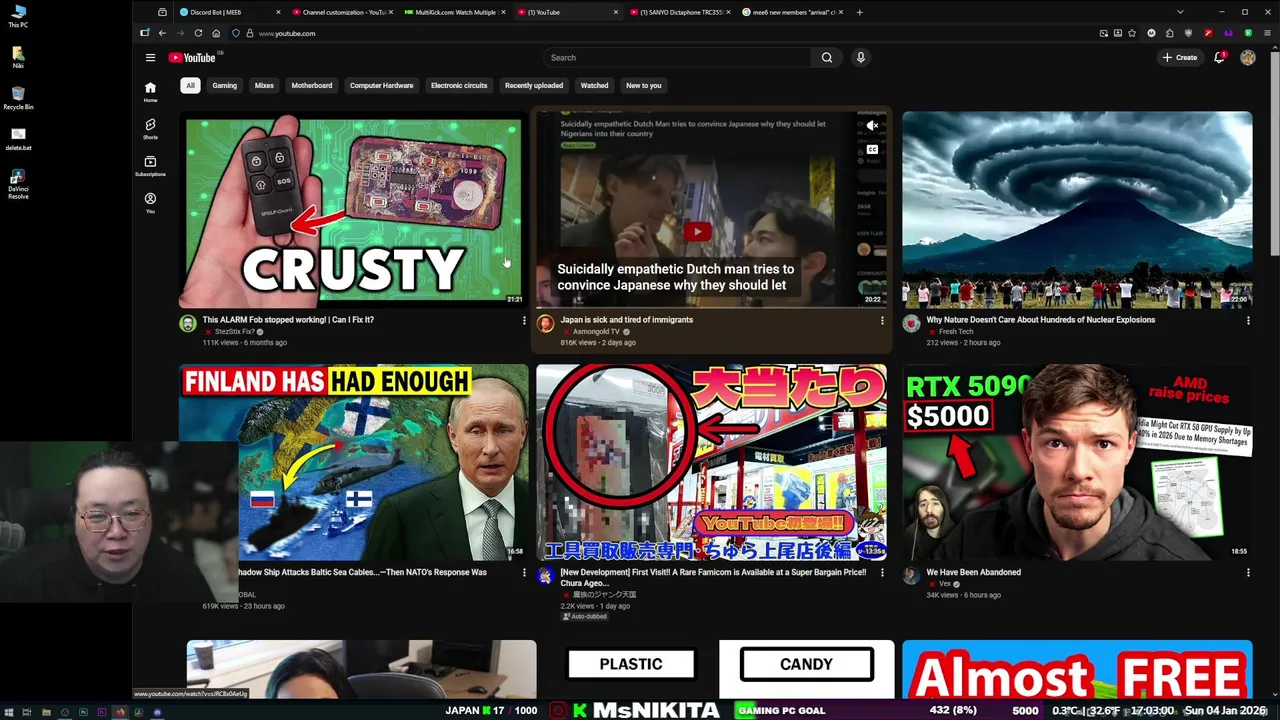
Task: Open Asmongold TV channel avatar
Action: [545, 323]
